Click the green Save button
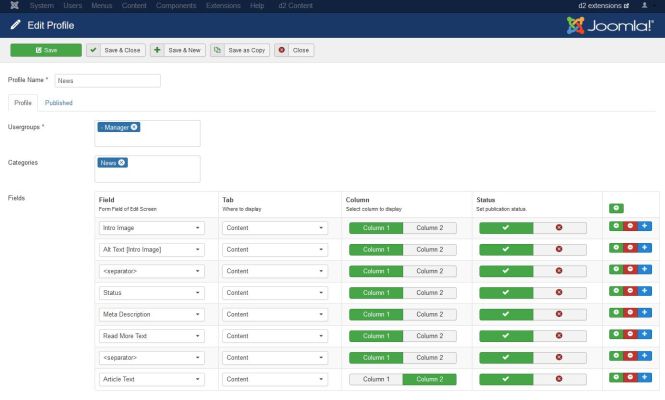 (46, 50)
